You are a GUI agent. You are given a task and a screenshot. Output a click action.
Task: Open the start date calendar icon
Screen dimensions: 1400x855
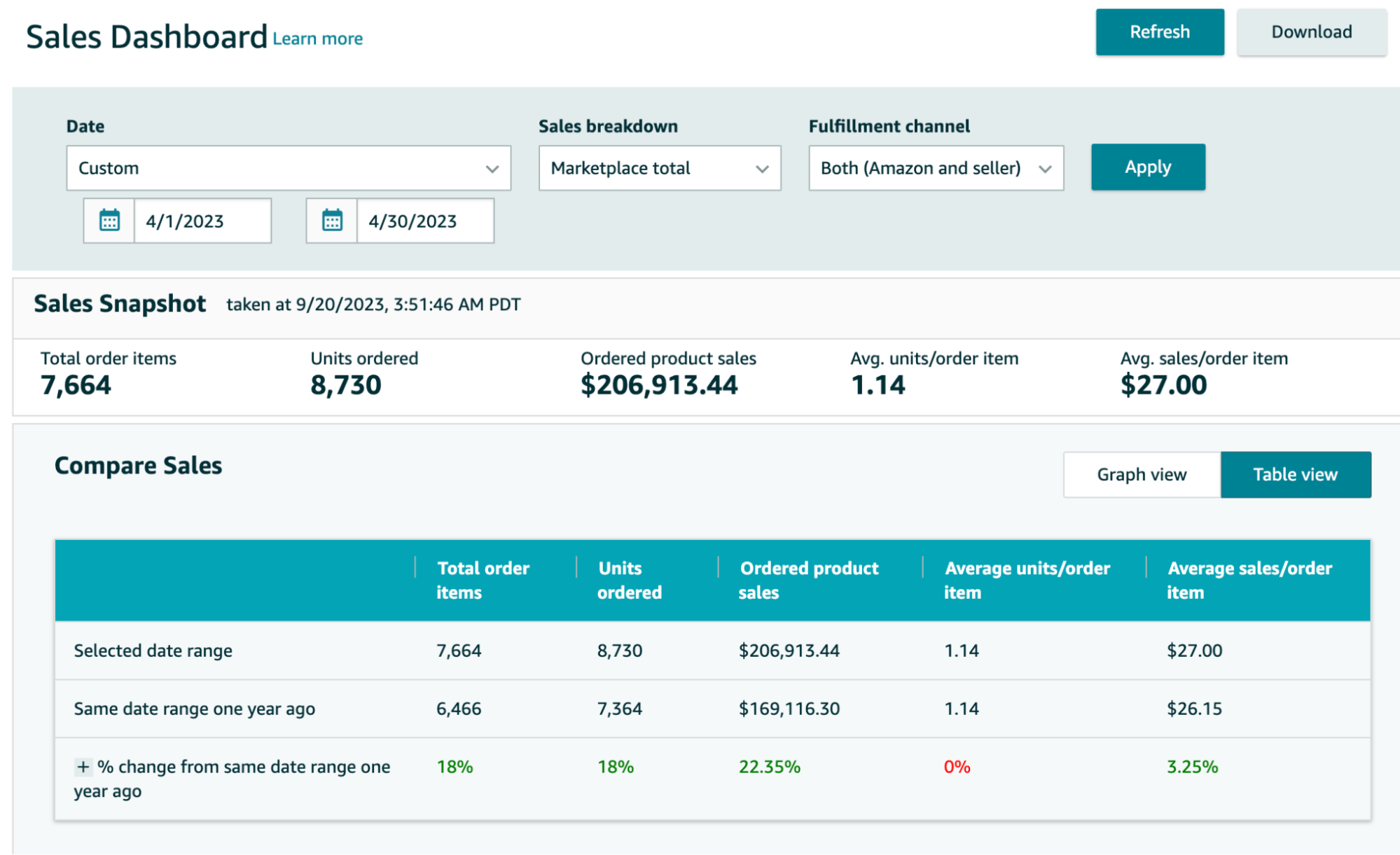coord(109,221)
